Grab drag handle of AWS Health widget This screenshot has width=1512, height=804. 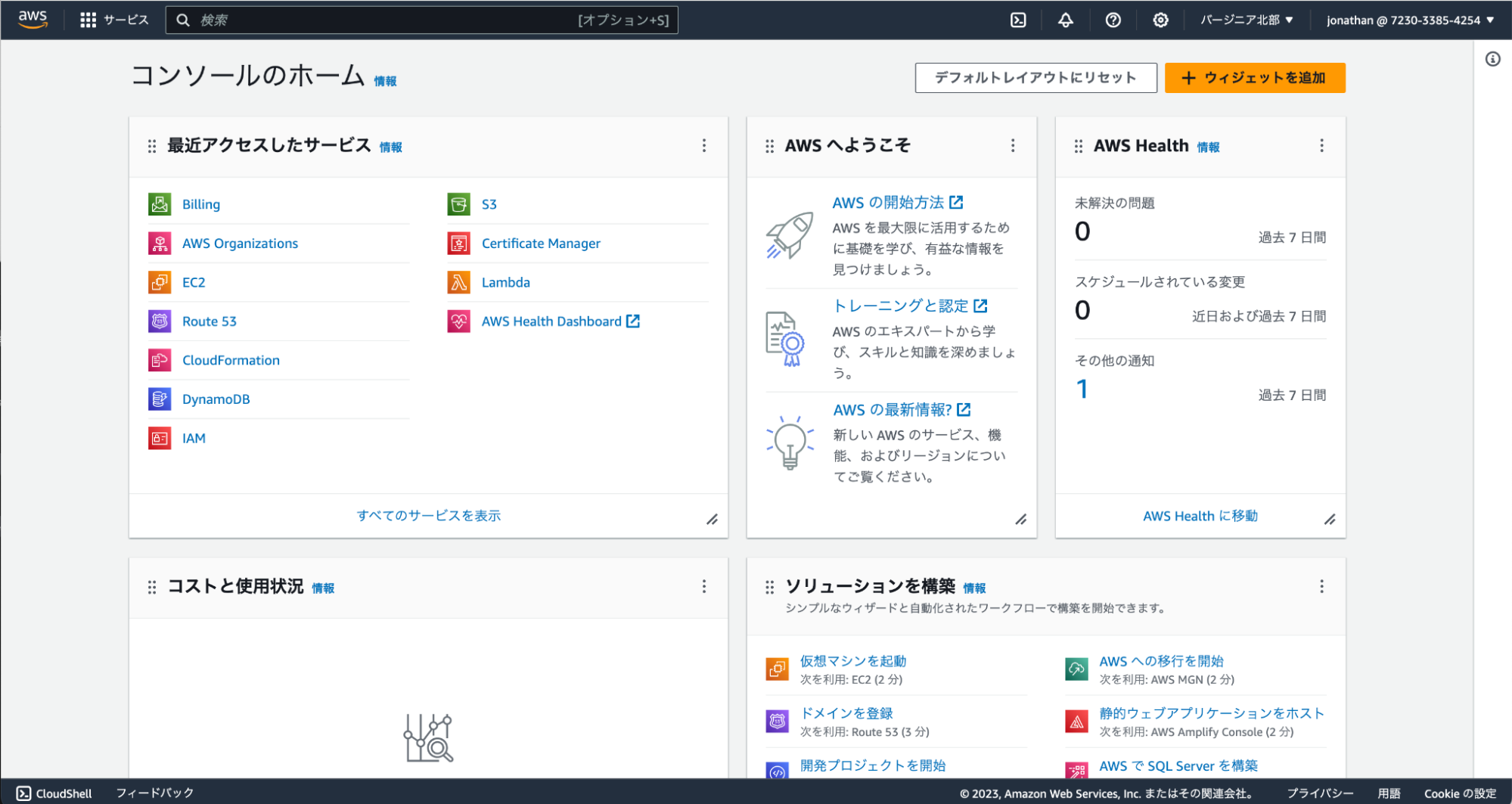point(1079,146)
